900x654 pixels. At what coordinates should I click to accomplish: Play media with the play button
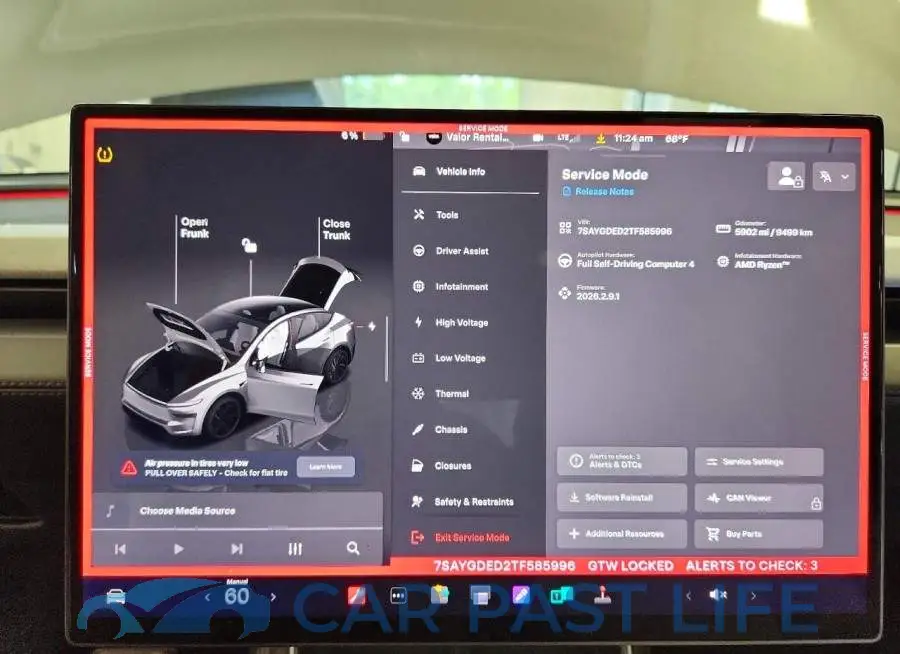point(179,549)
